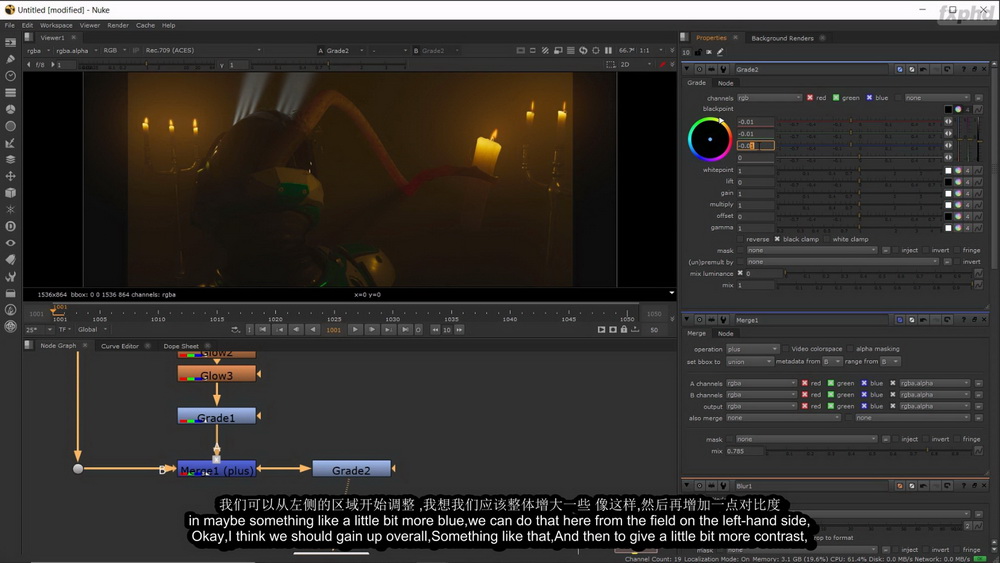This screenshot has width=1000, height=563.
Task: Enable the white clamp checkbox
Action: (x=827, y=239)
